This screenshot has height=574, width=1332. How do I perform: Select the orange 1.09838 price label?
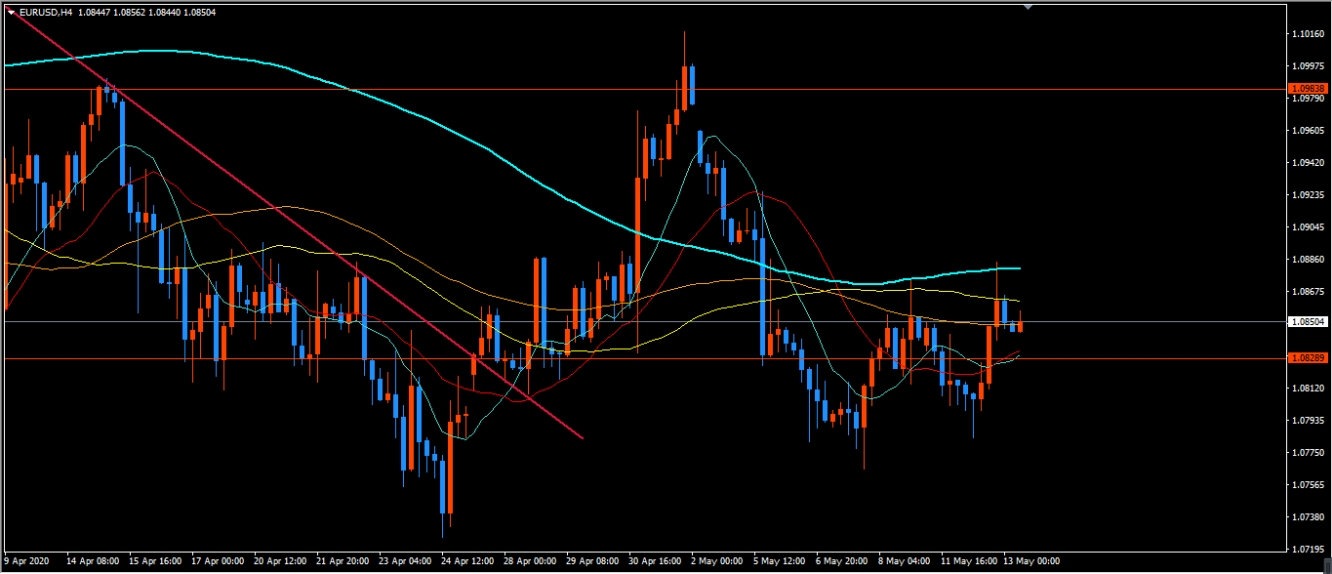point(1309,89)
